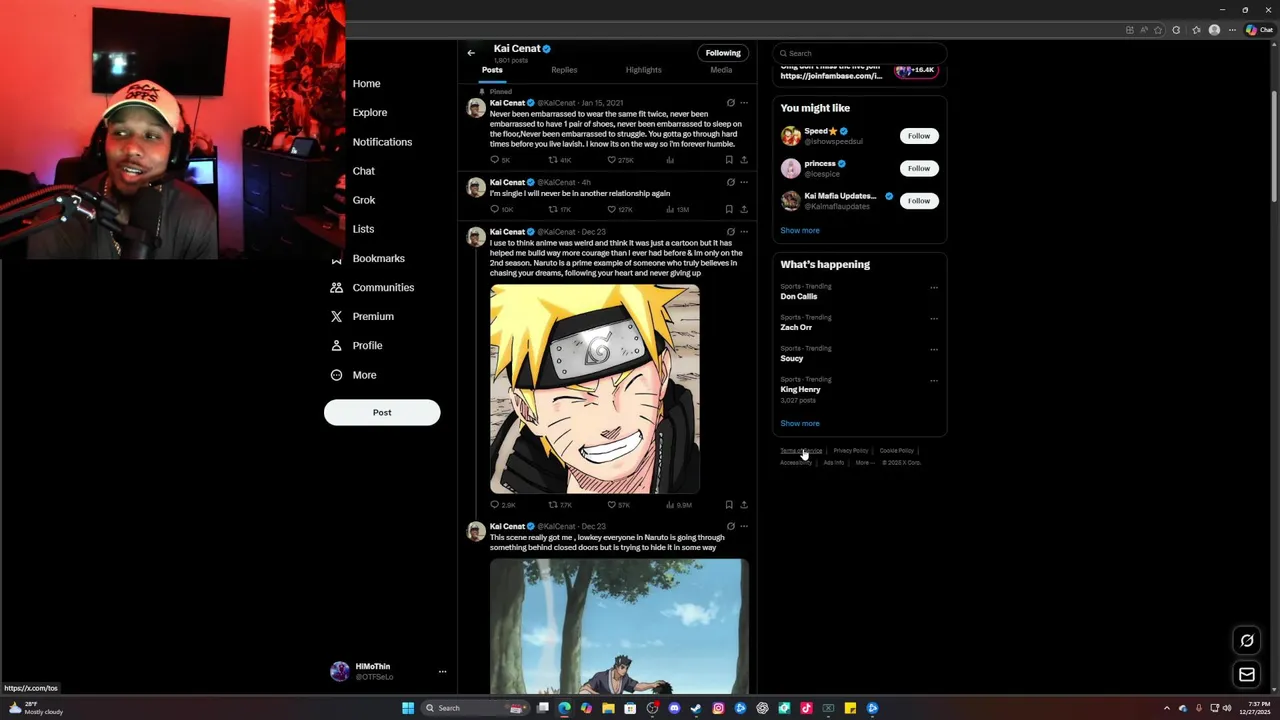Share the pinned Jan 15, 2021 post
1280x720 pixels.
743,160
